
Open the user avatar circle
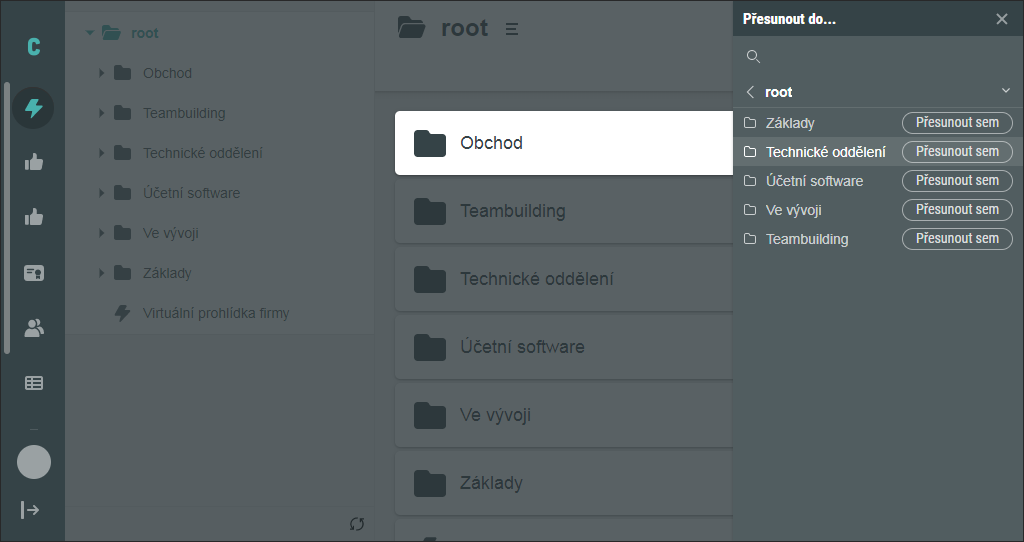34,462
